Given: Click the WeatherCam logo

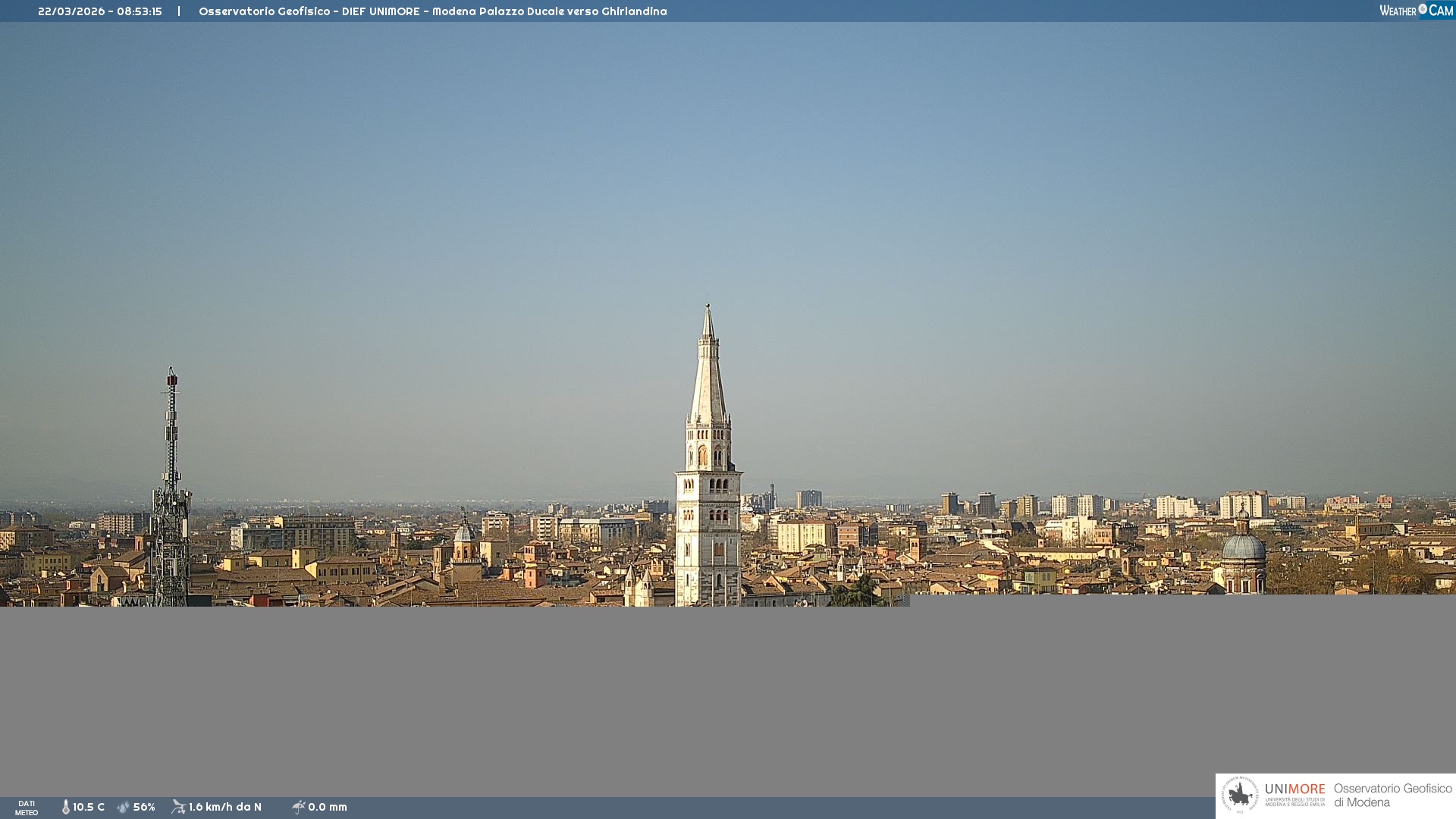Looking at the screenshot, I should pos(1416,11).
